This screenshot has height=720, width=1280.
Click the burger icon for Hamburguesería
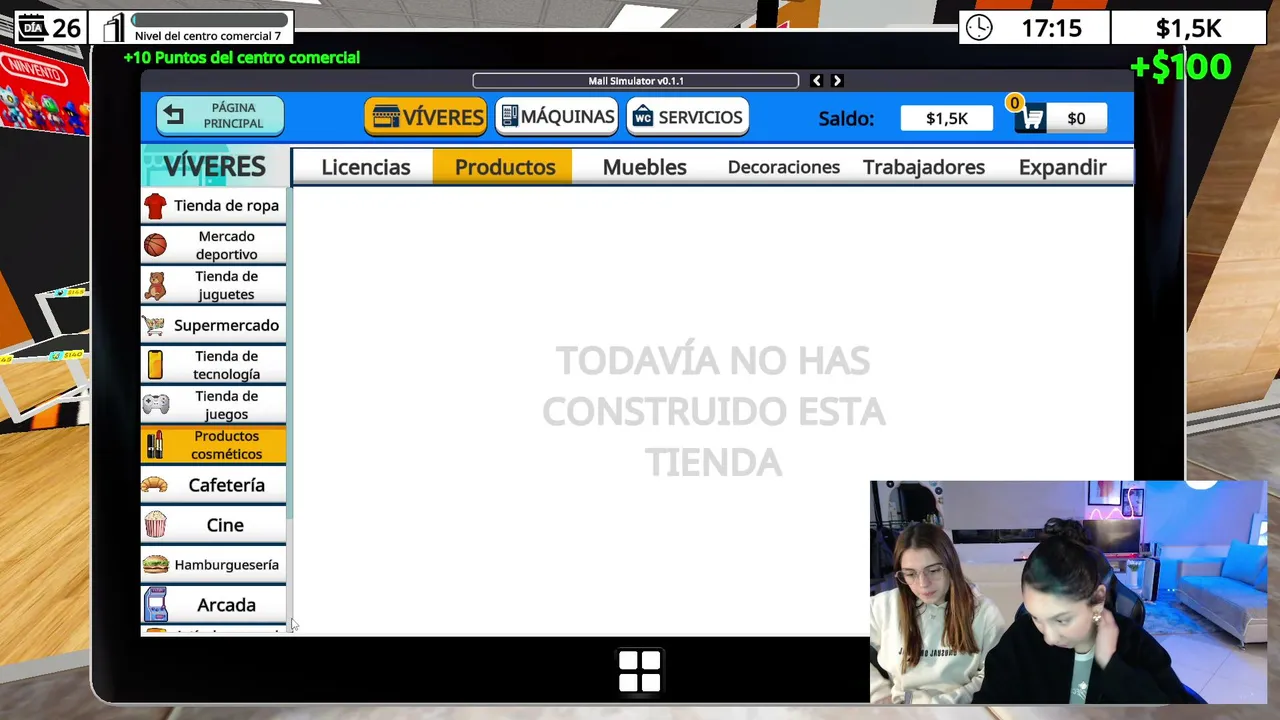(x=155, y=565)
